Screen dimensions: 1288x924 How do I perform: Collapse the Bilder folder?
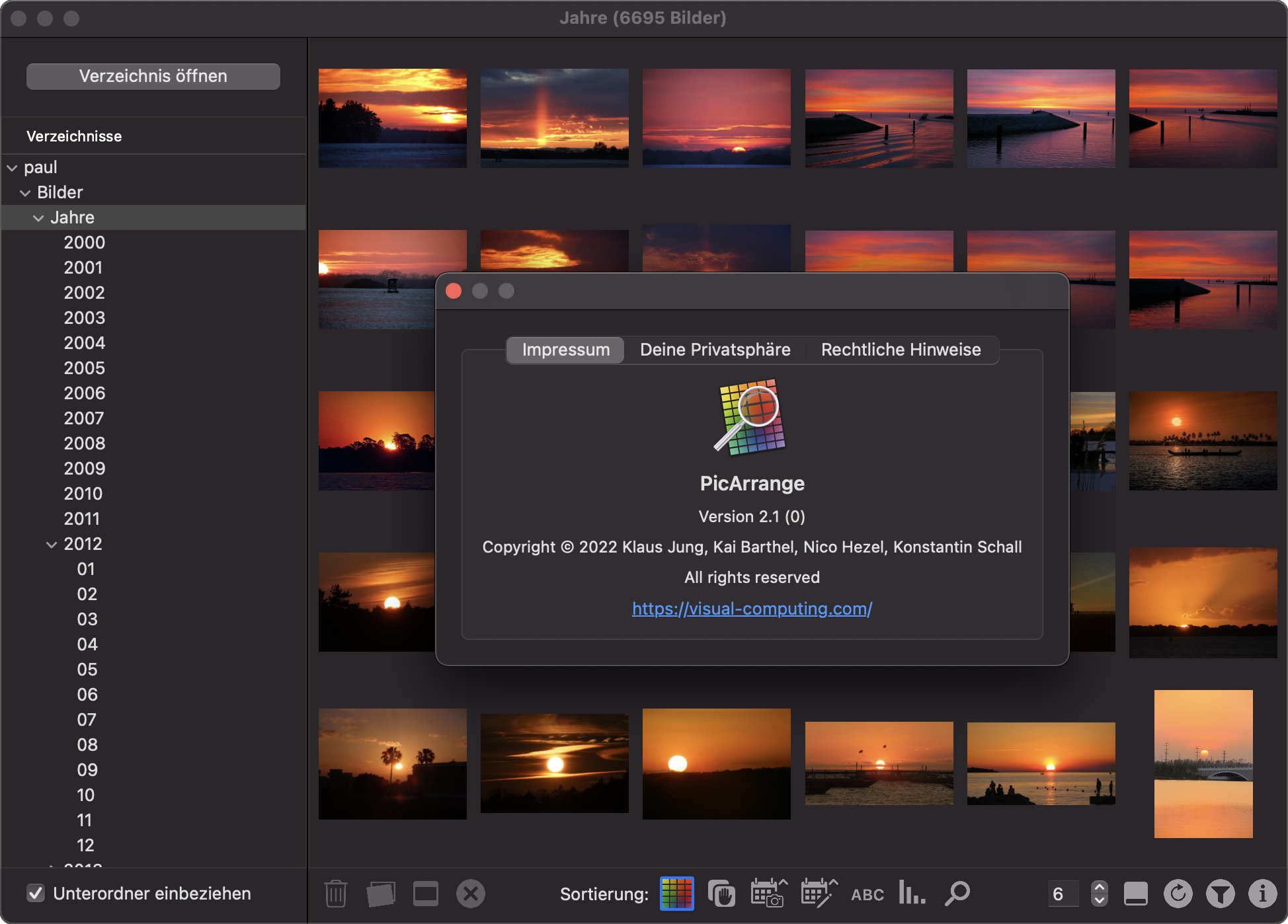click(x=25, y=193)
